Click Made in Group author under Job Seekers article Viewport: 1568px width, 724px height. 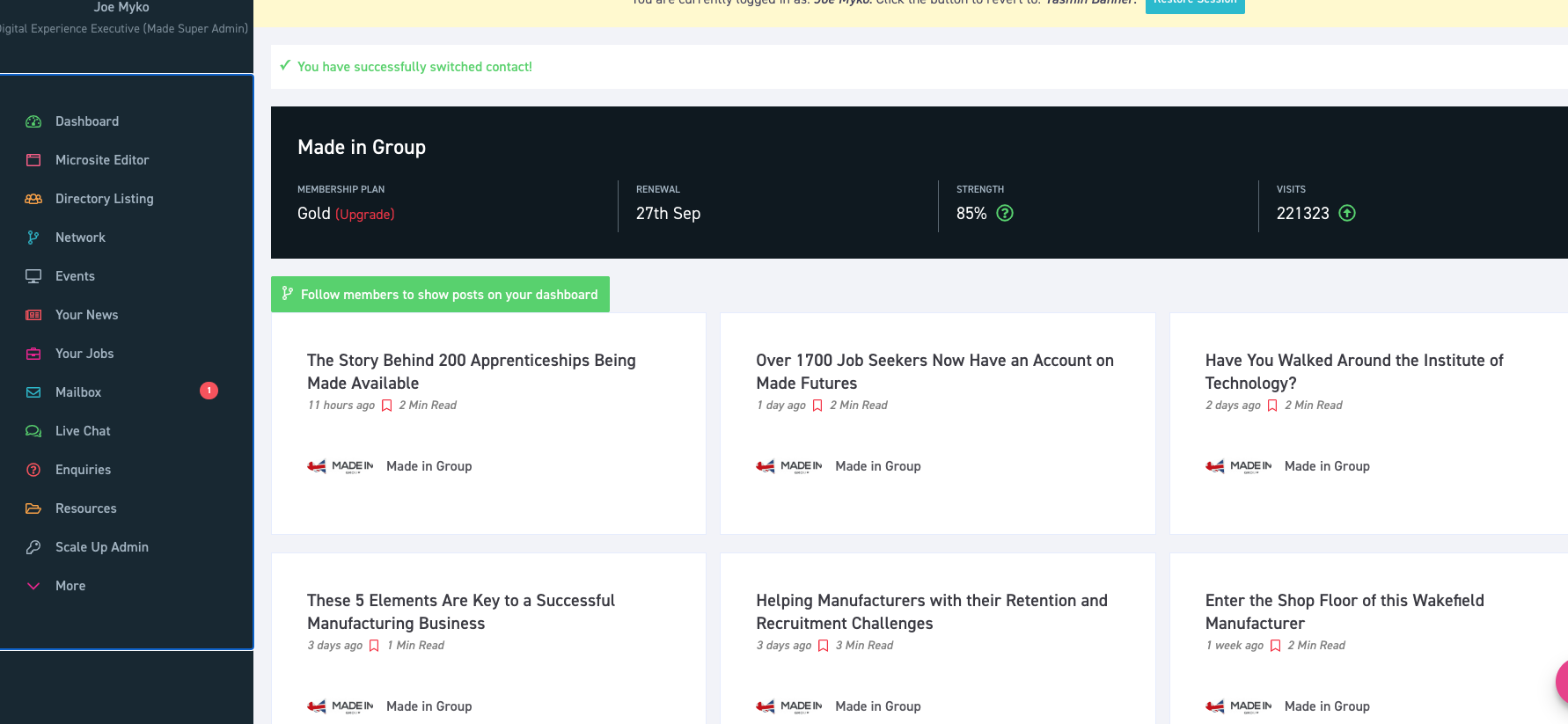pyautogui.click(x=878, y=466)
